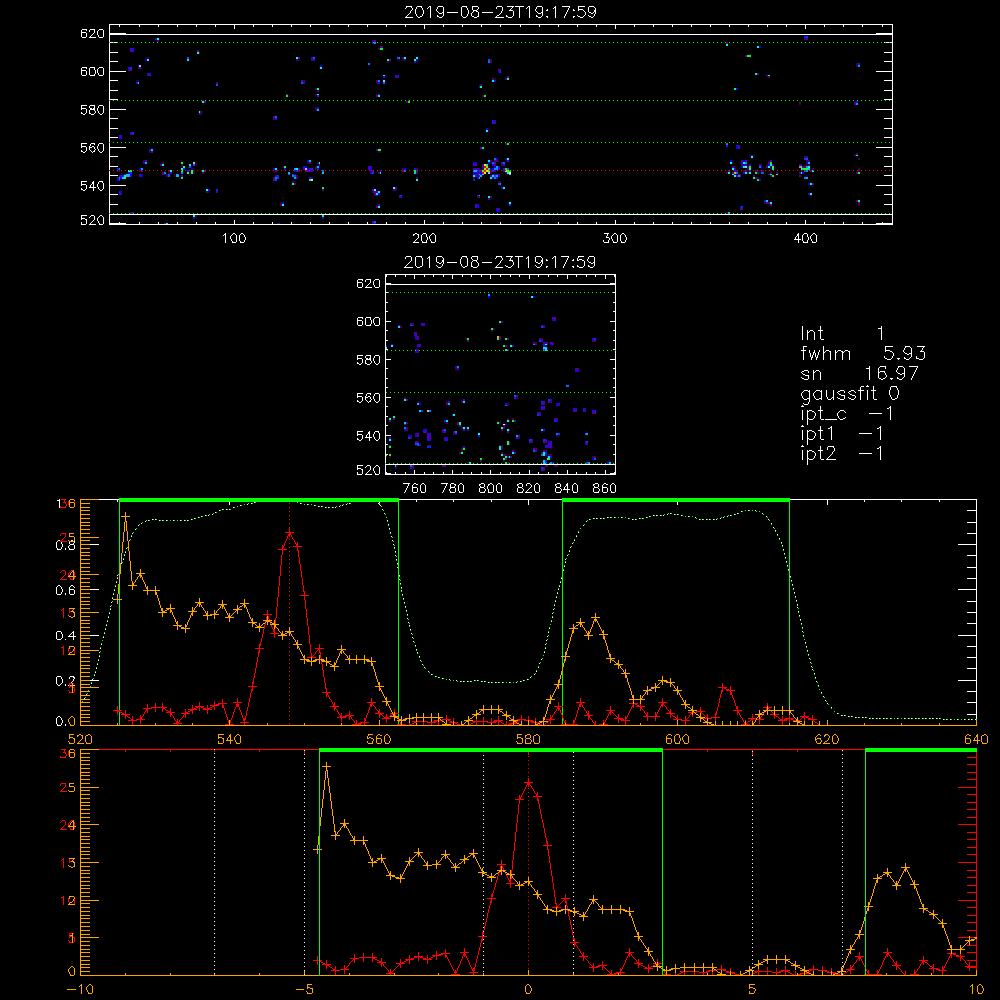The height and width of the screenshot is (1000, 1000).
Task: Click x-axis label 400 of the wide image panel
Action: [x=805, y=238]
